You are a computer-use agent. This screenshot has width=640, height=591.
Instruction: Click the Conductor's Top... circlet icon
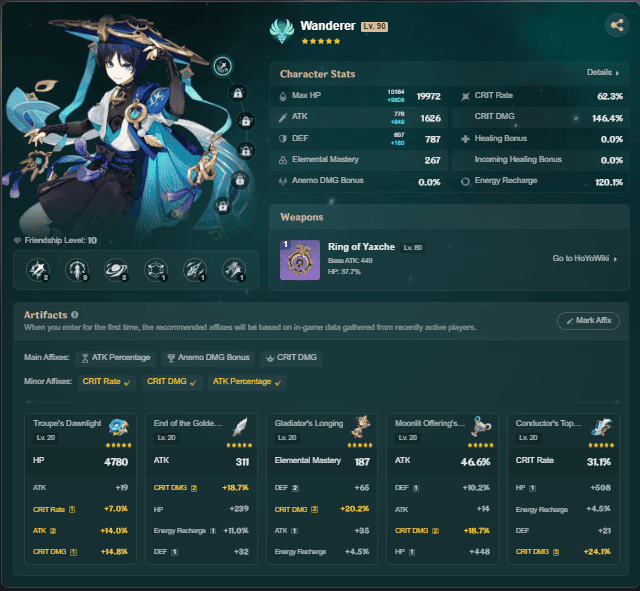click(602, 427)
